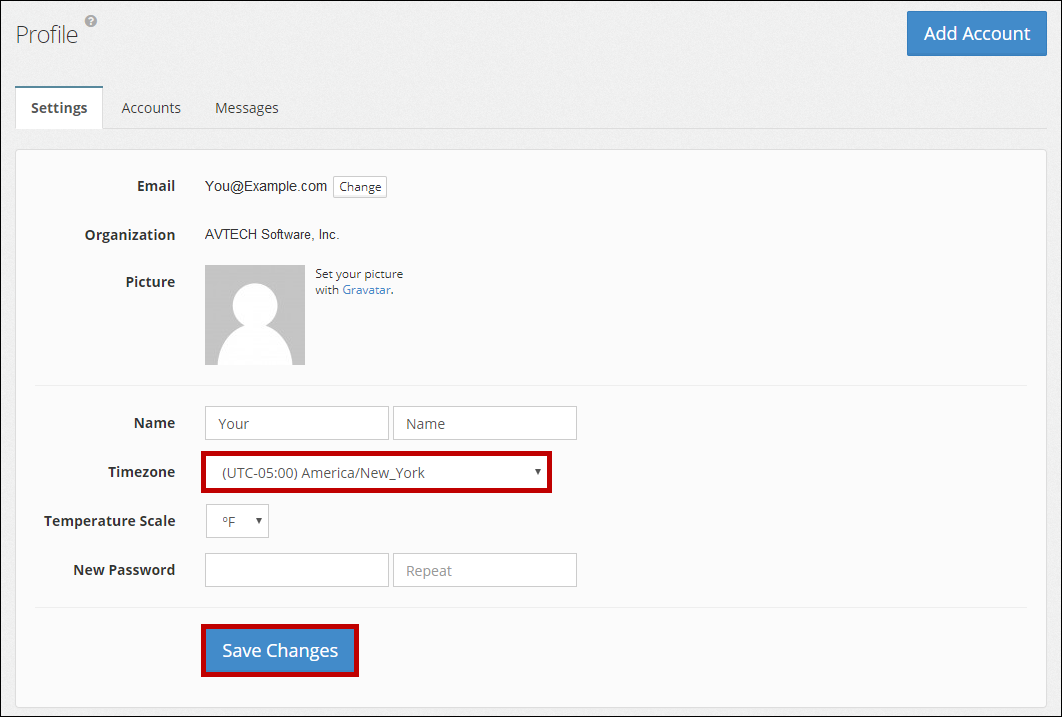Click the Add Account button
The height and width of the screenshot is (717, 1062).
coord(976,34)
